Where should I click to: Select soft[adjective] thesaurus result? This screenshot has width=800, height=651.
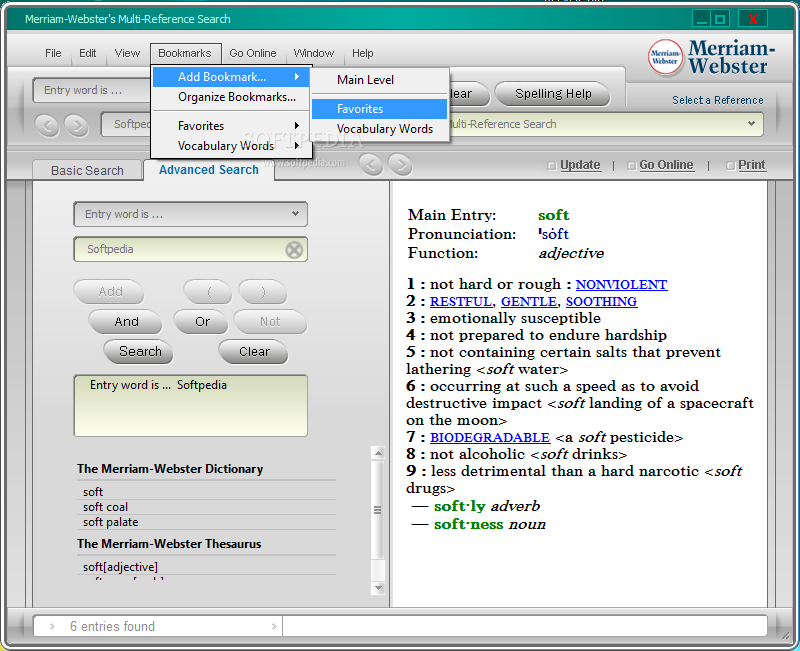click(x=207, y=567)
